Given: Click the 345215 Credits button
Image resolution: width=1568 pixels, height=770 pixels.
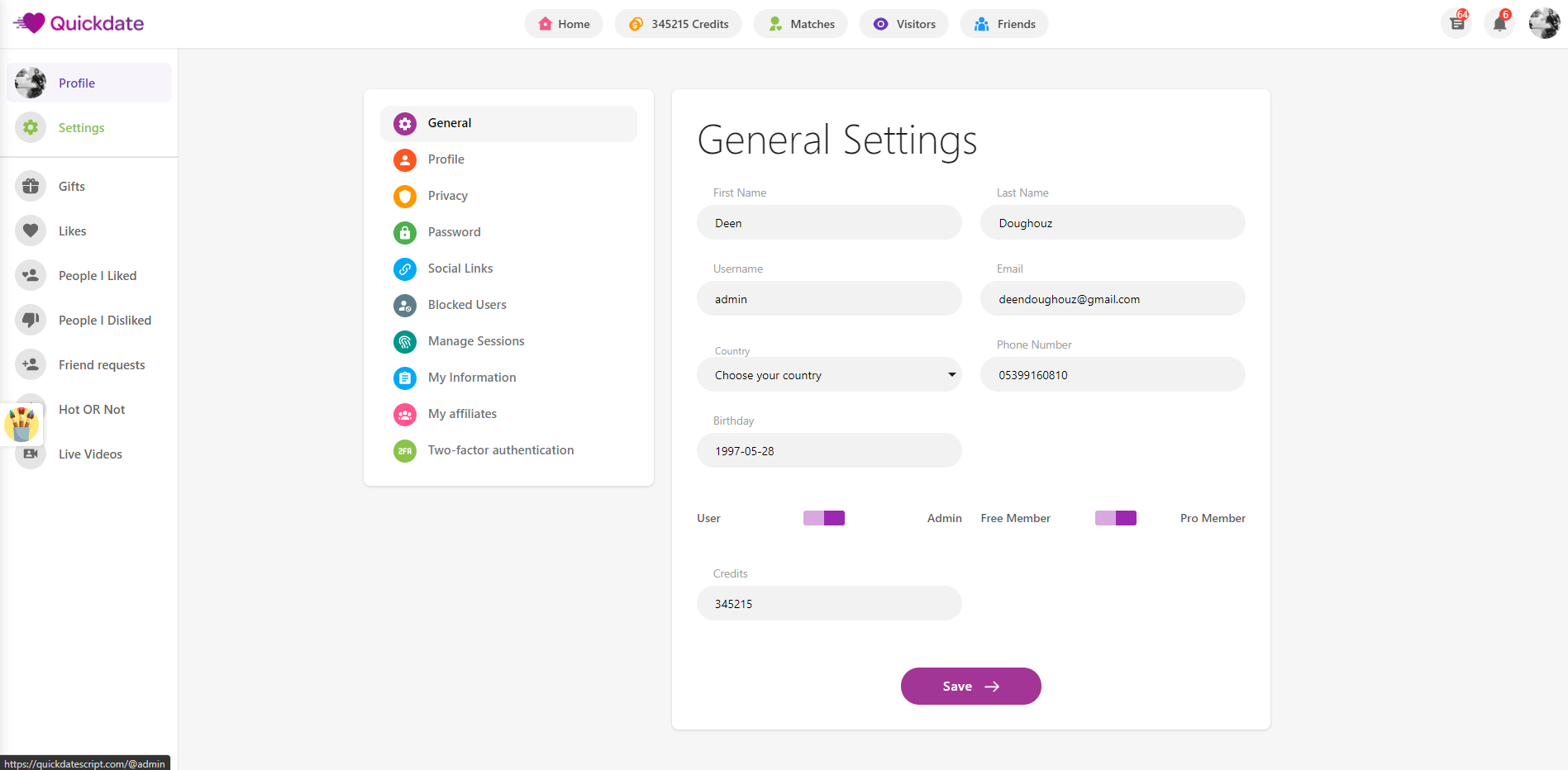Looking at the screenshot, I should (678, 24).
